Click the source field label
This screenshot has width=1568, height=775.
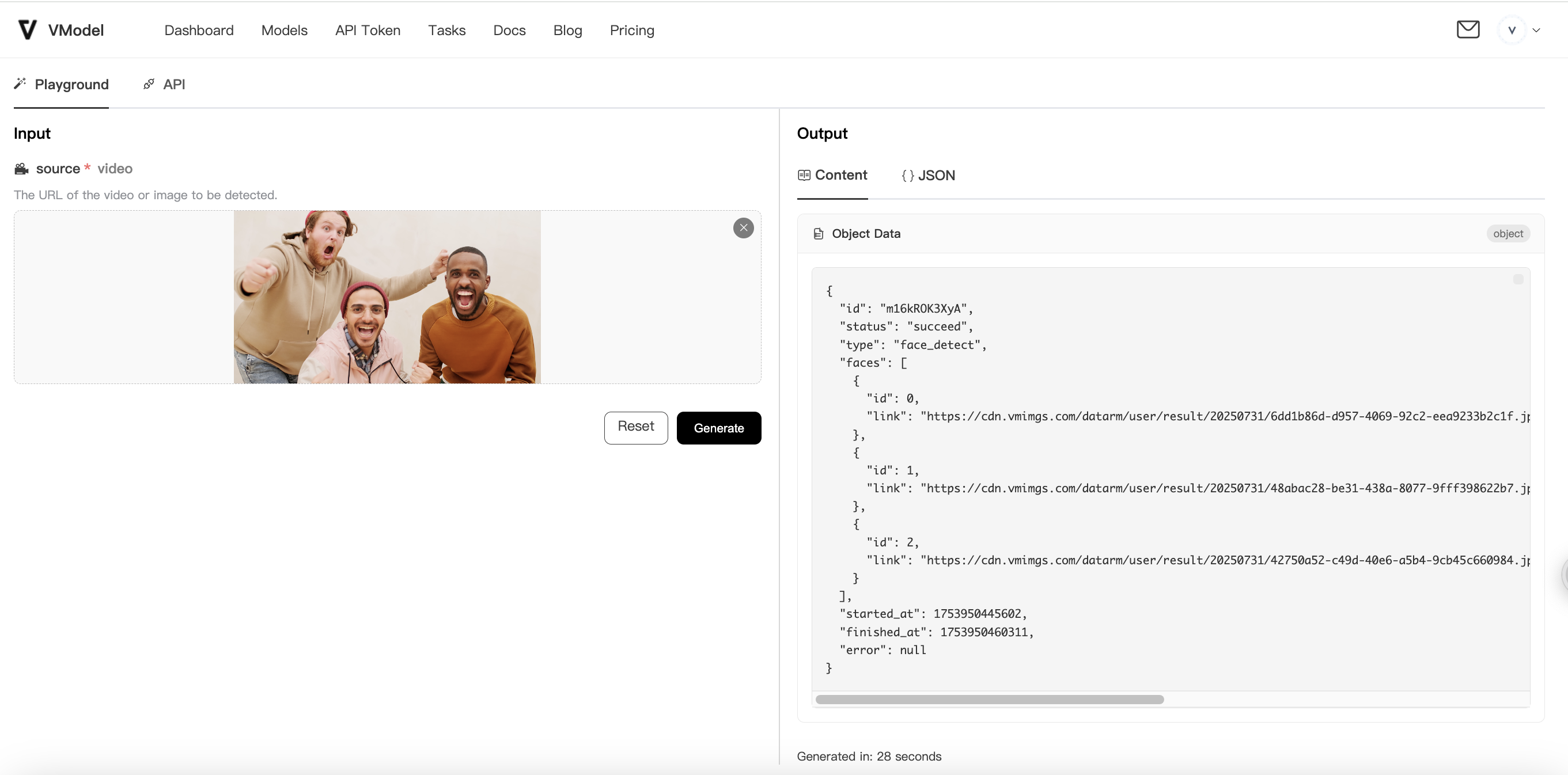[x=58, y=169]
